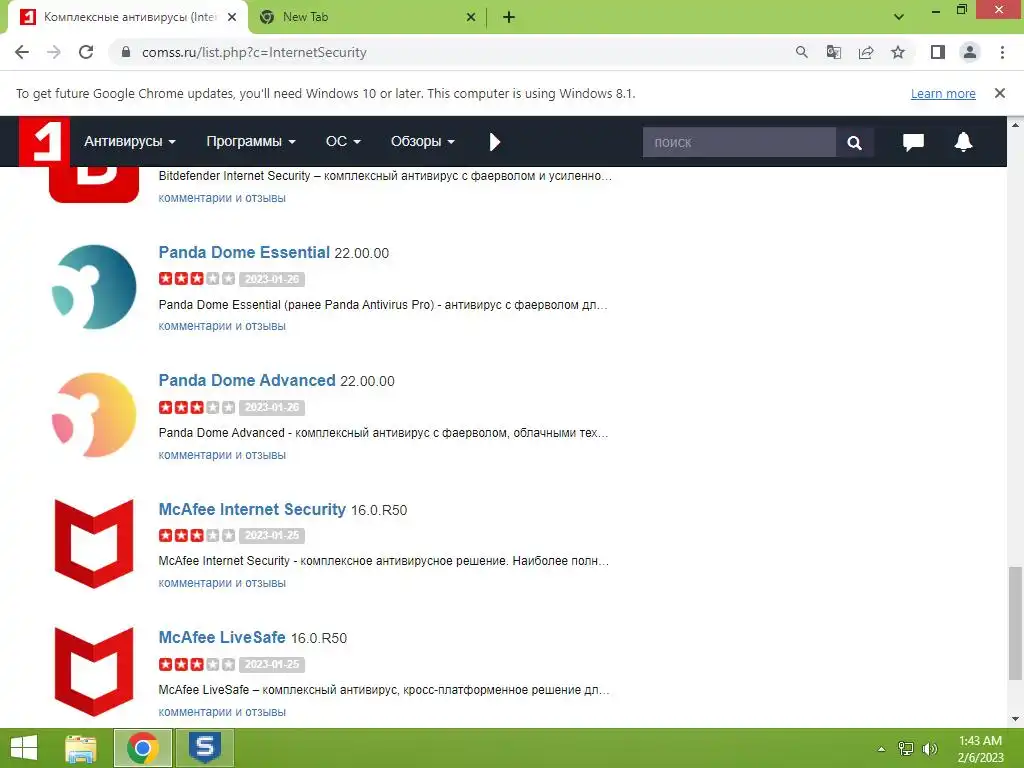Open the comments speech bubble icon
1024x768 pixels.
pos(913,142)
